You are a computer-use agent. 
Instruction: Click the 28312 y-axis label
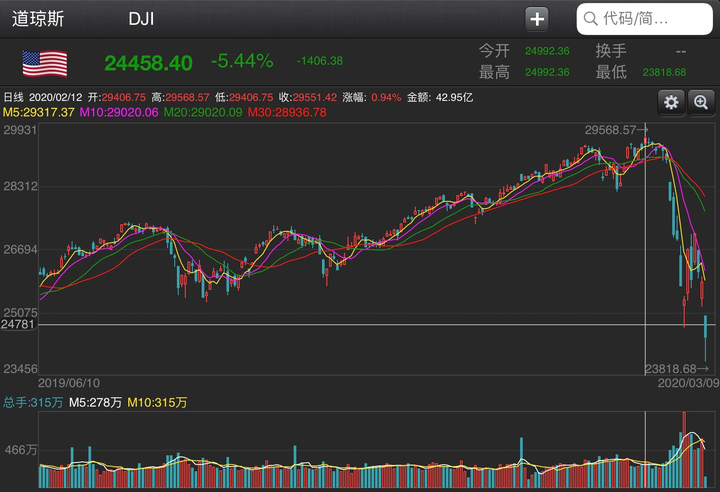click(x=20, y=187)
